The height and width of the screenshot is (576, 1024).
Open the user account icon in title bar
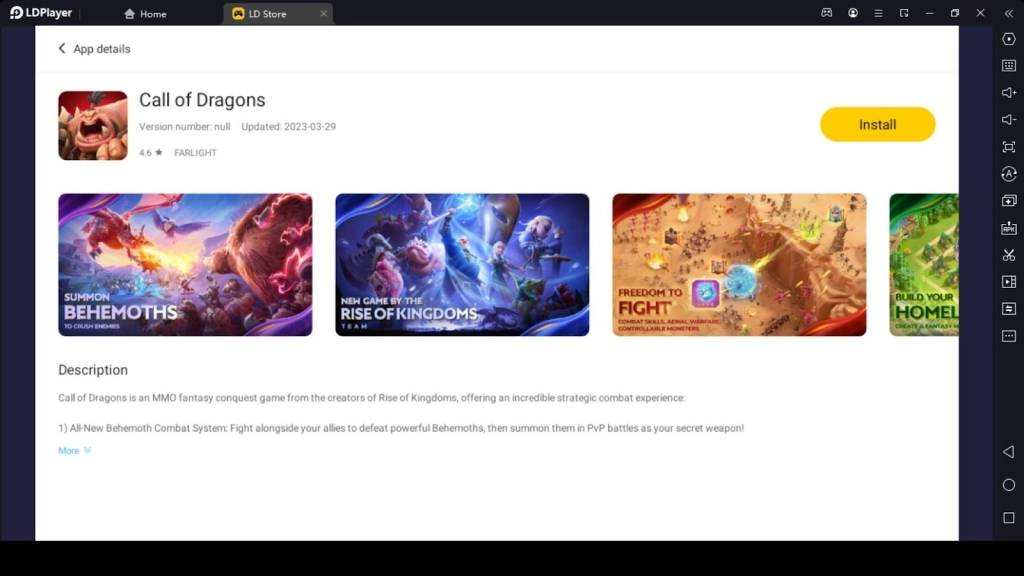click(853, 13)
